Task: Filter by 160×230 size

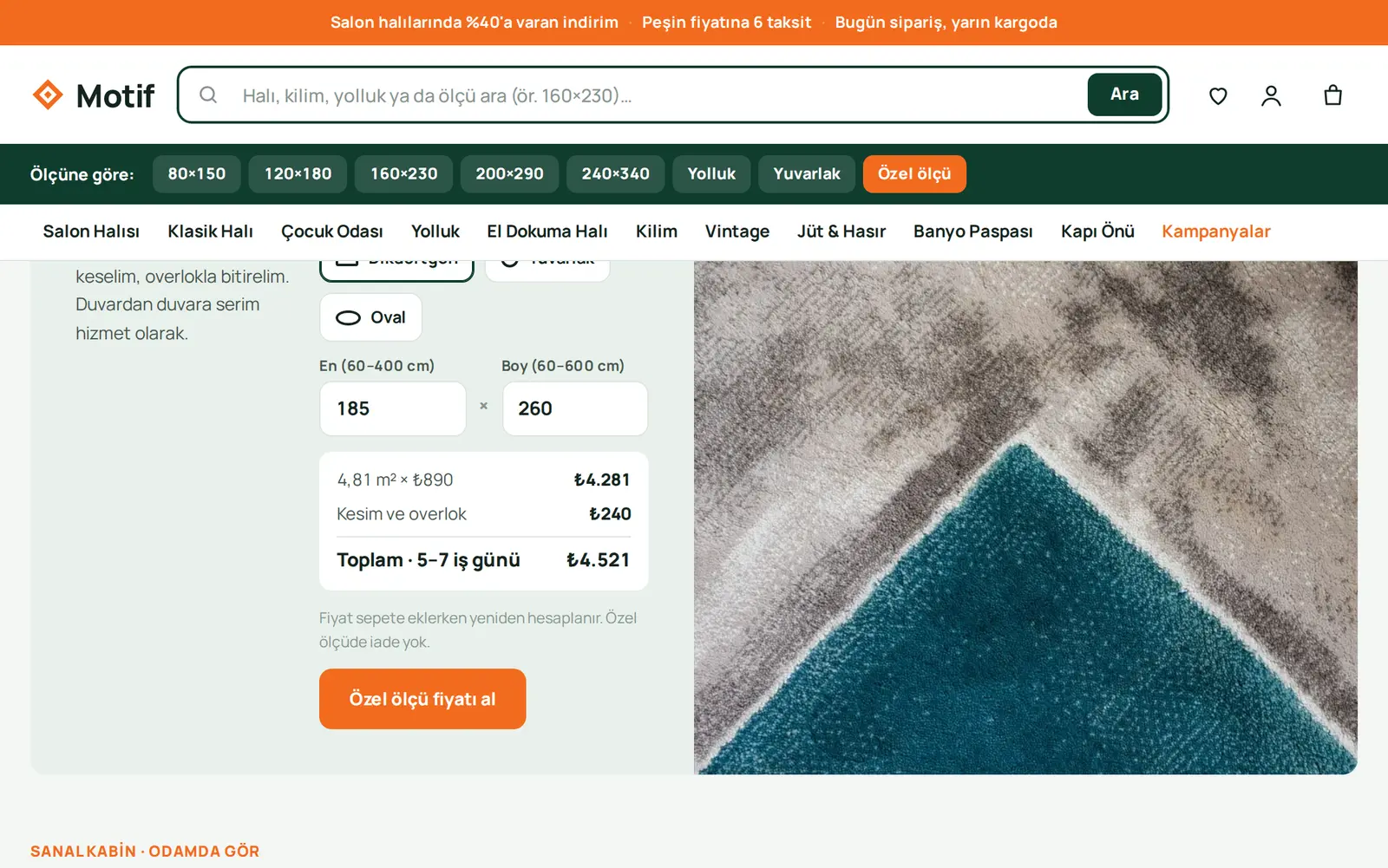Action: [403, 174]
